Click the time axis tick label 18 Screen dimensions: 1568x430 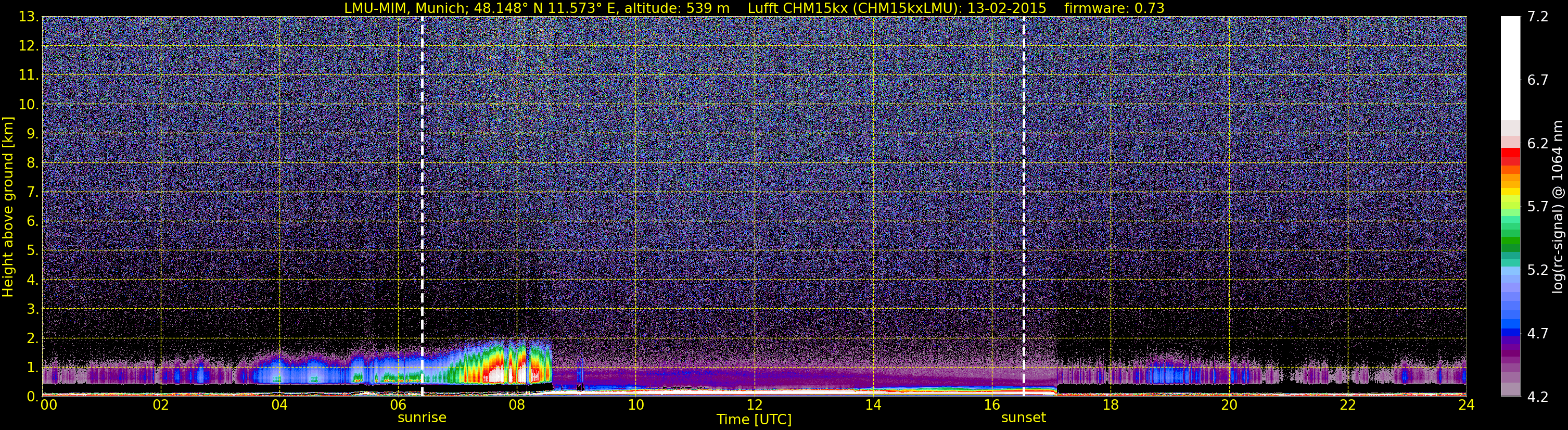click(1110, 405)
